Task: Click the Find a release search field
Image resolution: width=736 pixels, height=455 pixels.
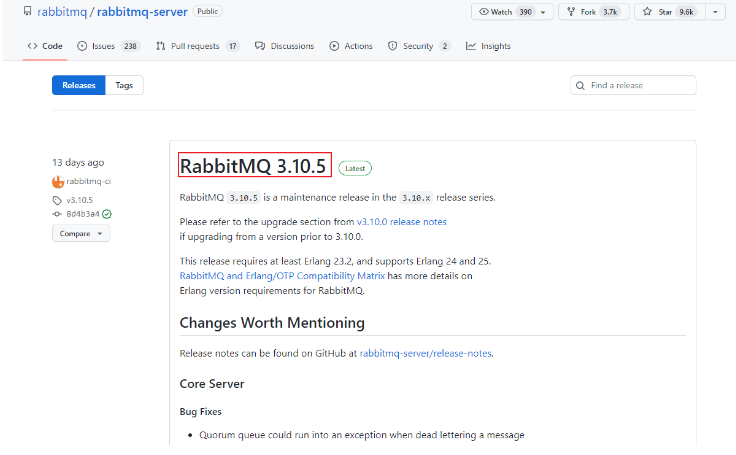Action: pos(633,85)
